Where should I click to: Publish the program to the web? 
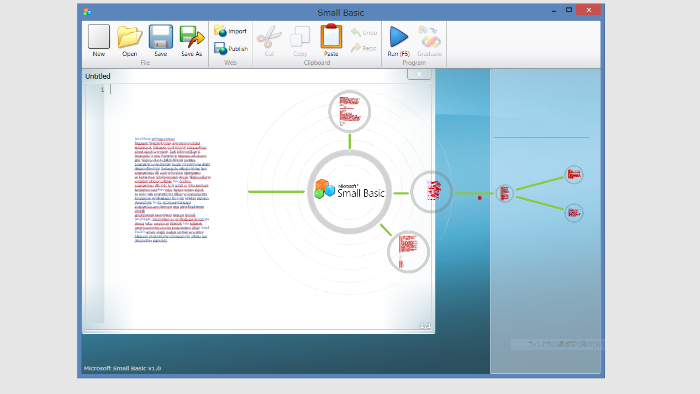(x=231, y=48)
